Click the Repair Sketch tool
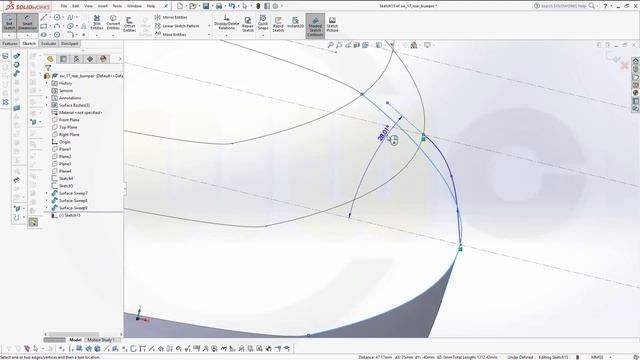The image size is (640, 360). click(x=248, y=24)
